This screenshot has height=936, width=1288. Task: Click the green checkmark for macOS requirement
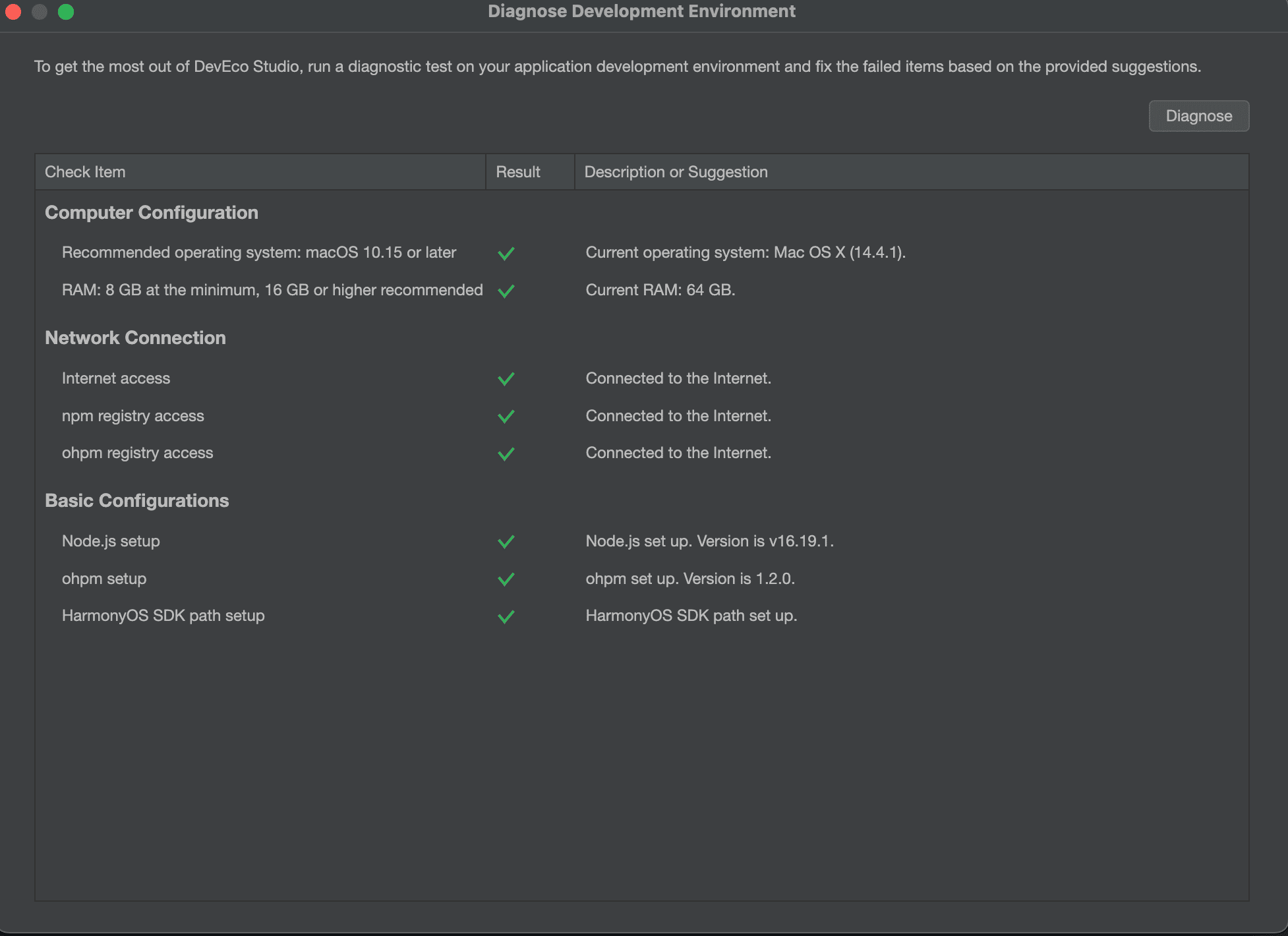coord(506,253)
